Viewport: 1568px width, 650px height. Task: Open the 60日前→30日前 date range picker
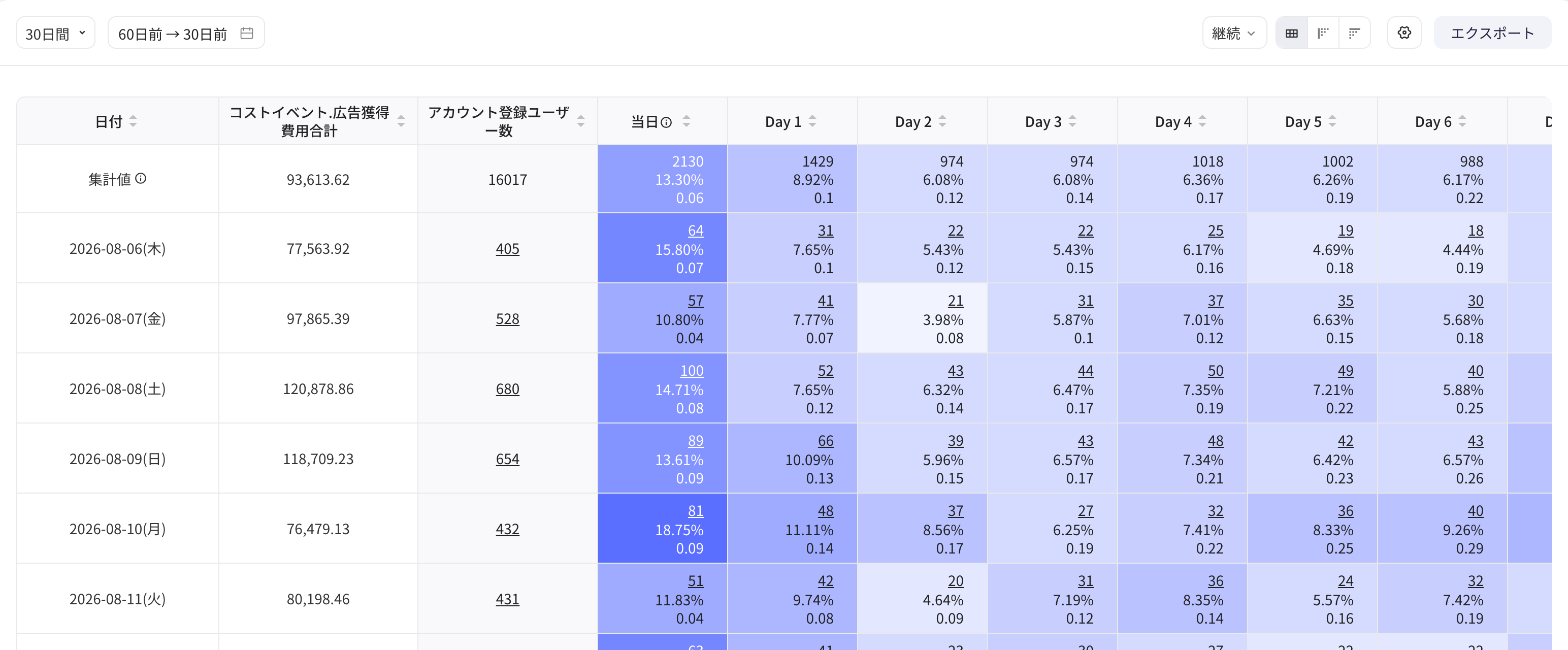click(x=186, y=34)
